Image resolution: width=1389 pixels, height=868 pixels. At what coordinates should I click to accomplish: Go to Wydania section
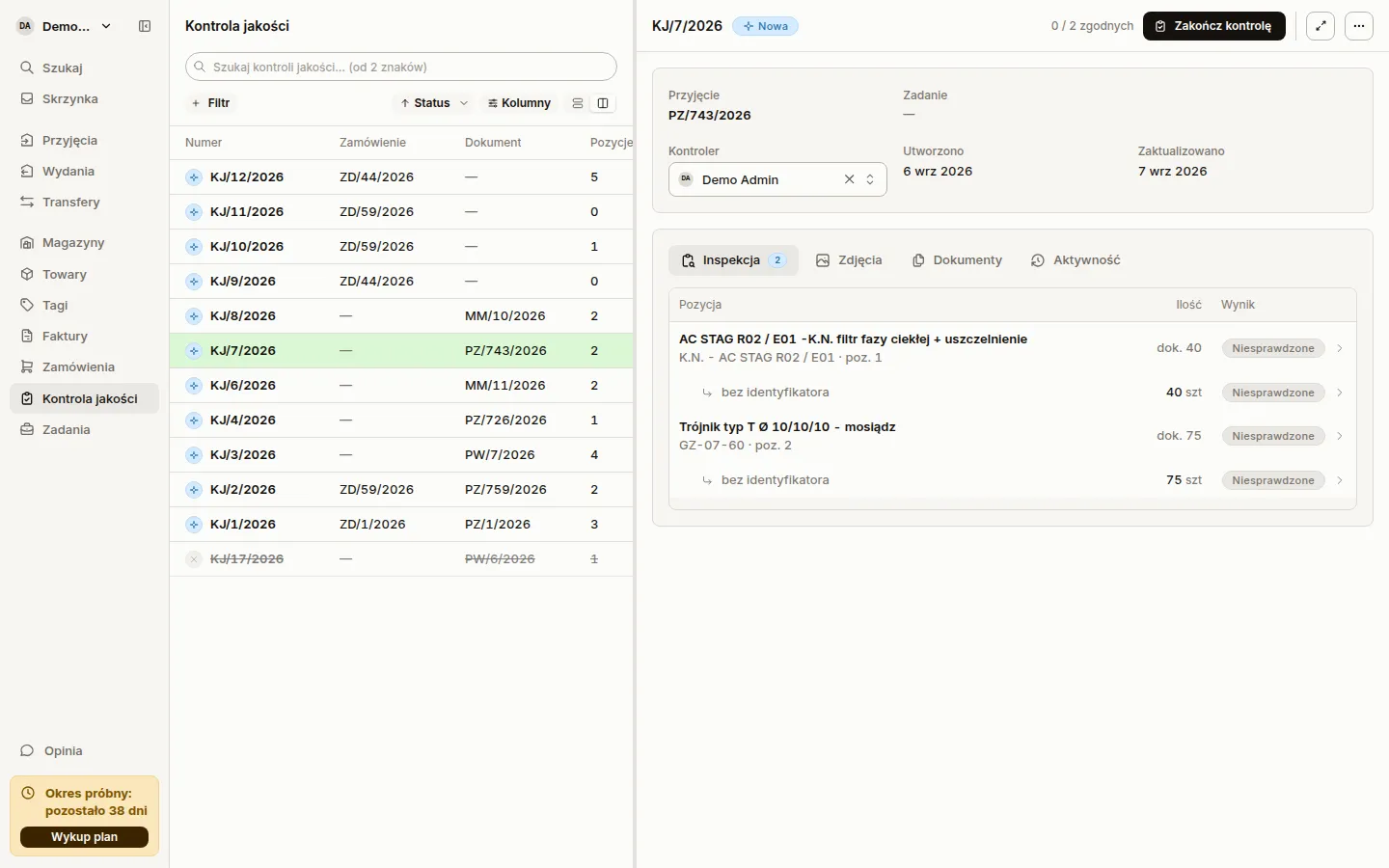84,171
